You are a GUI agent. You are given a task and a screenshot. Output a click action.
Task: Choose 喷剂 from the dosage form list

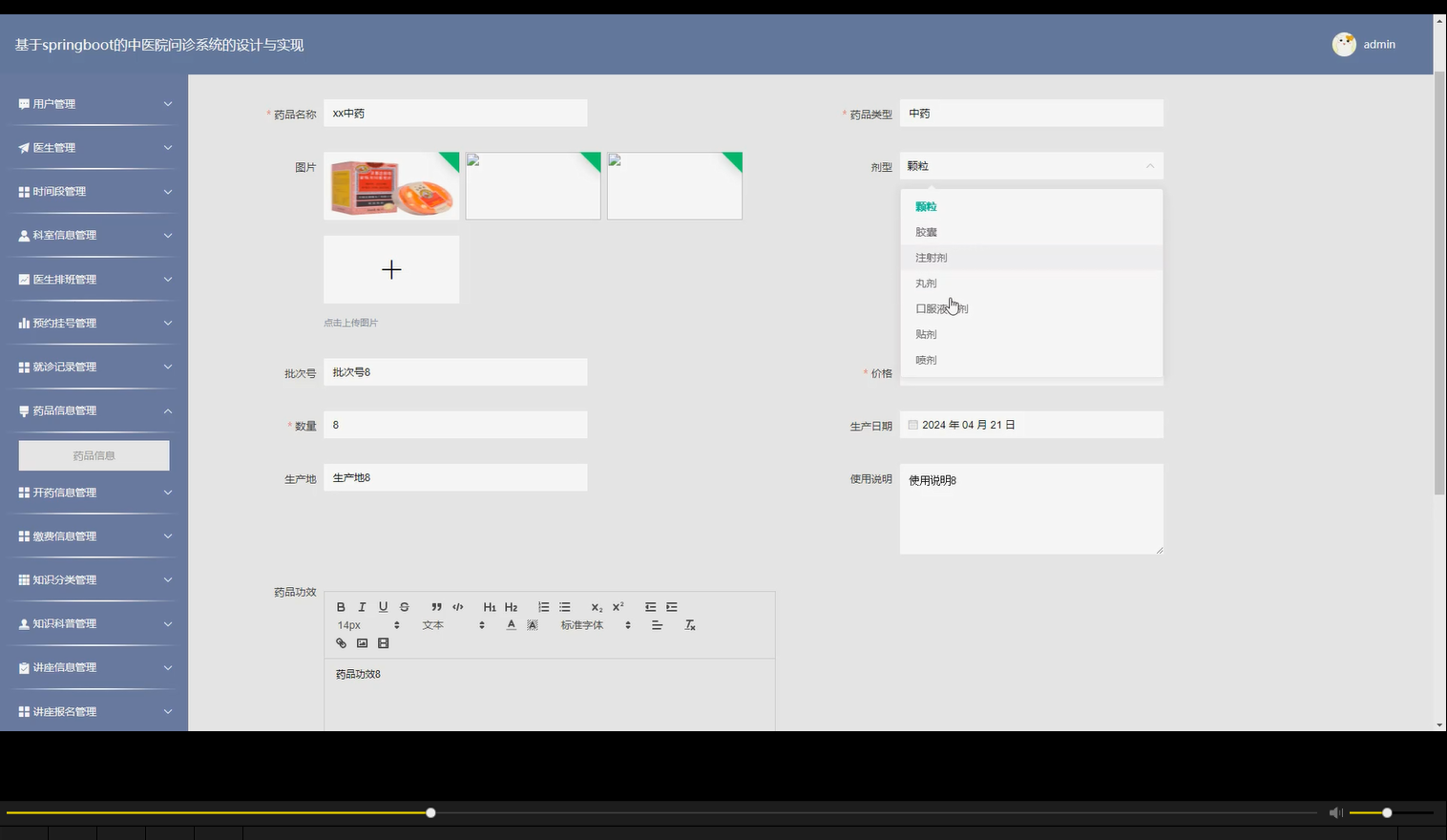click(1032, 361)
